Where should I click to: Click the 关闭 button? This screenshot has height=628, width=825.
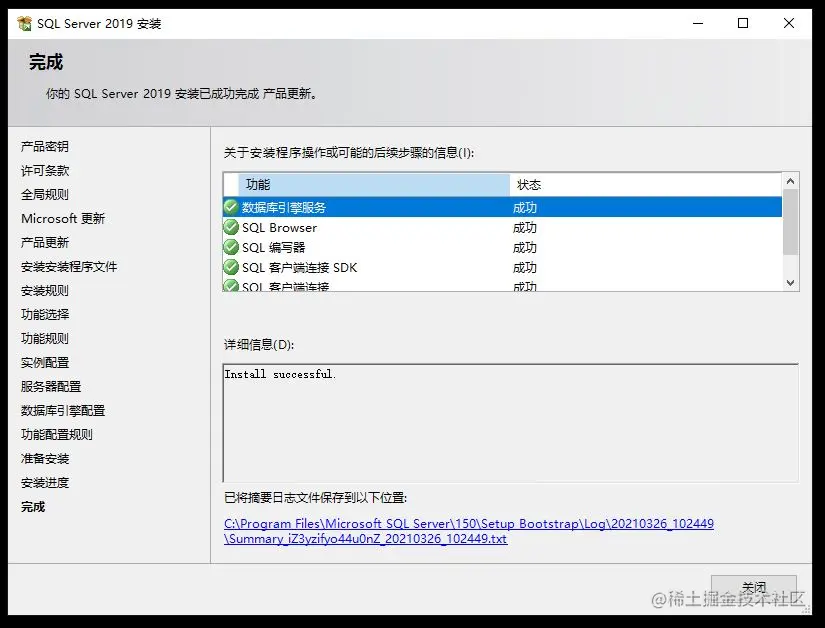[753, 588]
